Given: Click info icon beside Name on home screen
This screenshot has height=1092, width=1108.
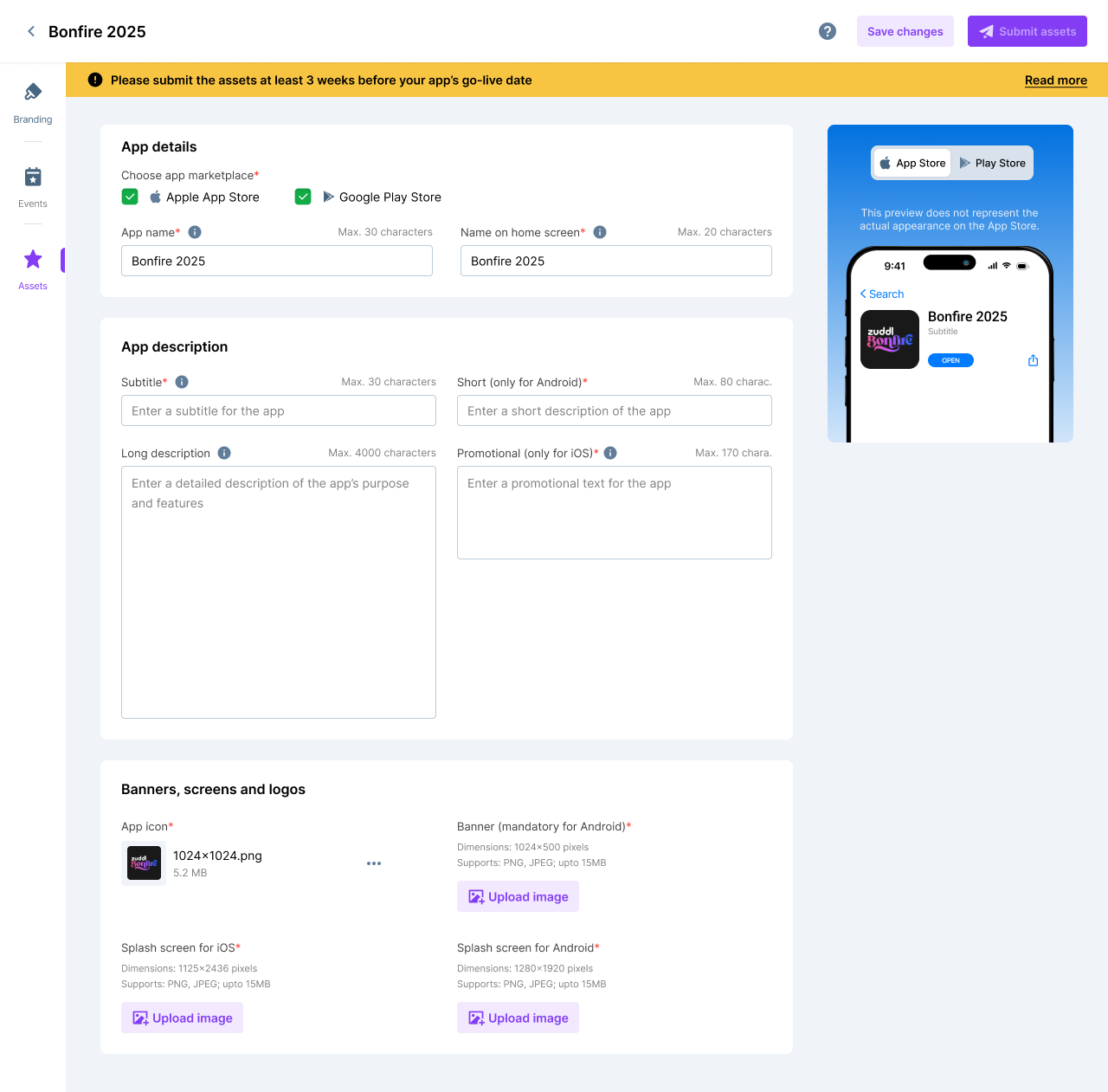Looking at the screenshot, I should (600, 232).
